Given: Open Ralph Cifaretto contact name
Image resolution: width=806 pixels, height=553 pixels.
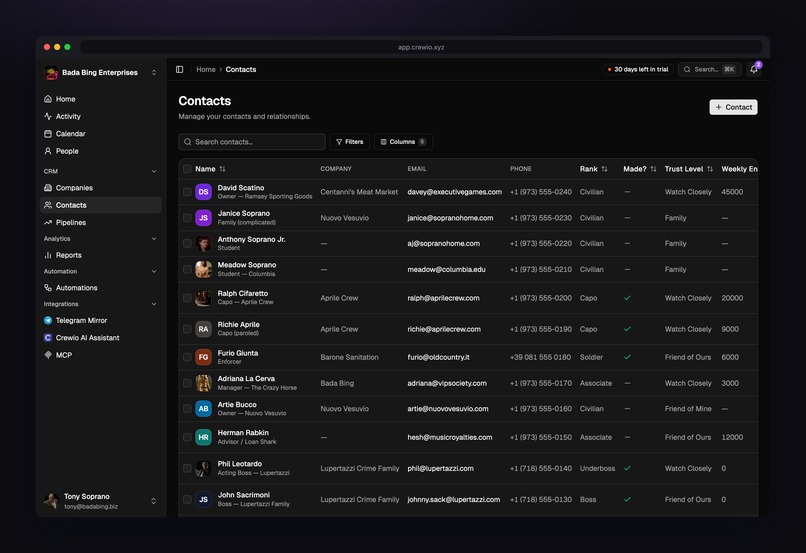Looking at the screenshot, I should 243,293.
